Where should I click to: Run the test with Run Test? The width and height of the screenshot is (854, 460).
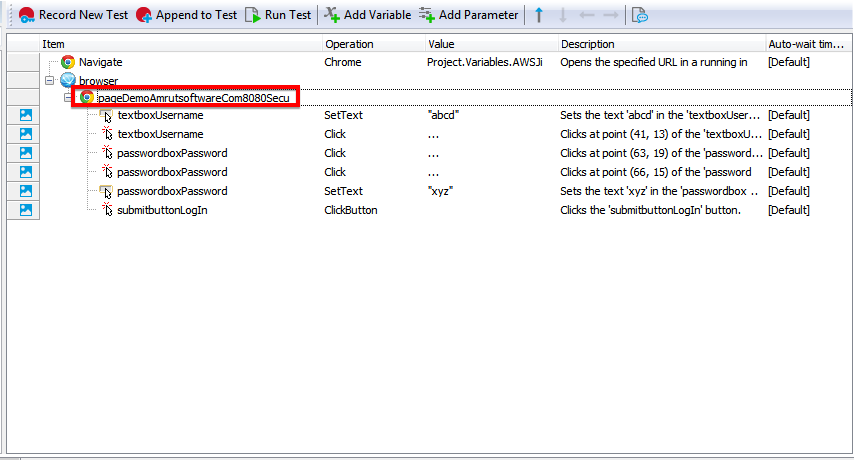click(279, 15)
